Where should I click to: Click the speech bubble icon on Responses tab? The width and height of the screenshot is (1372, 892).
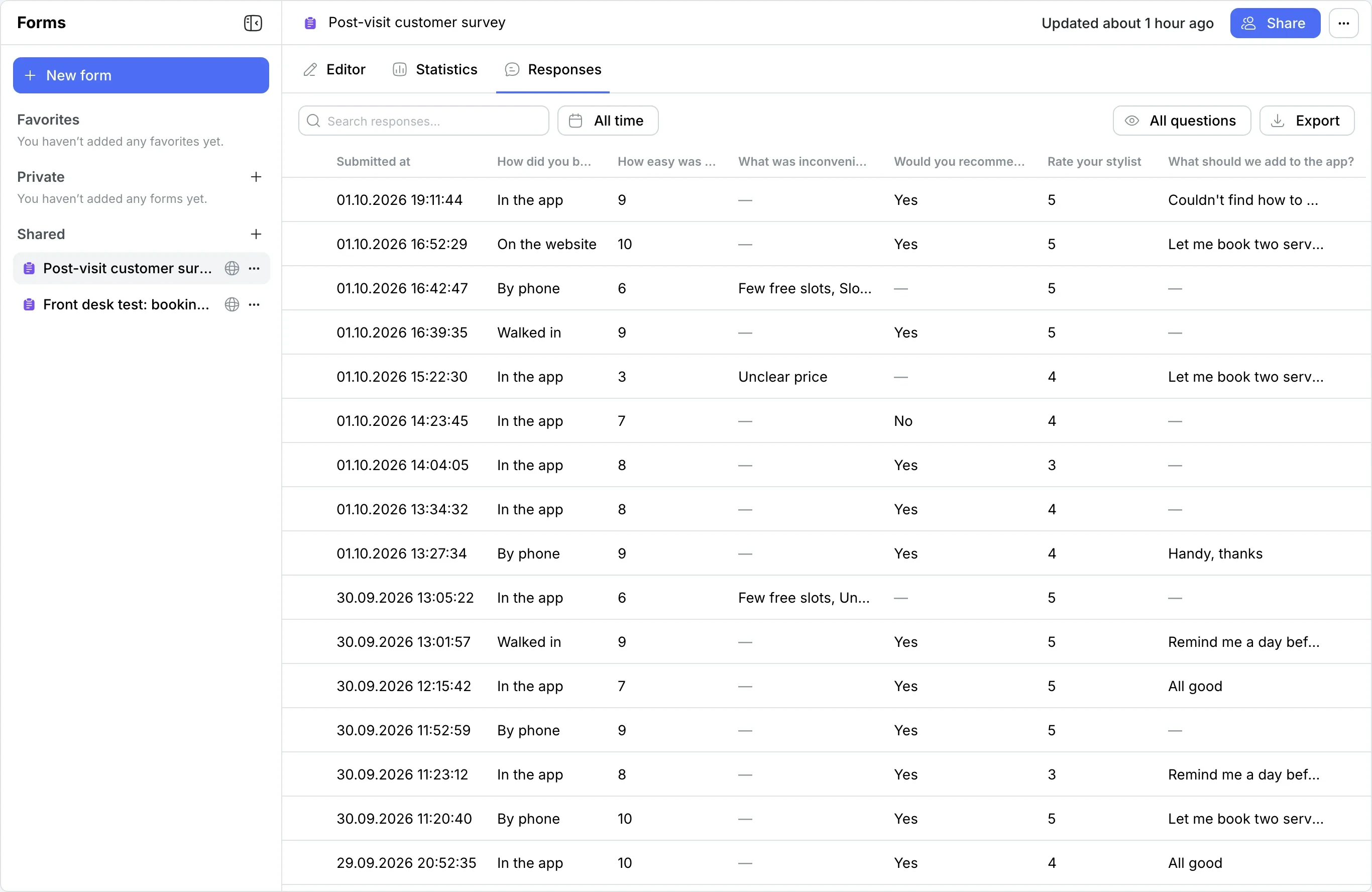coord(511,70)
